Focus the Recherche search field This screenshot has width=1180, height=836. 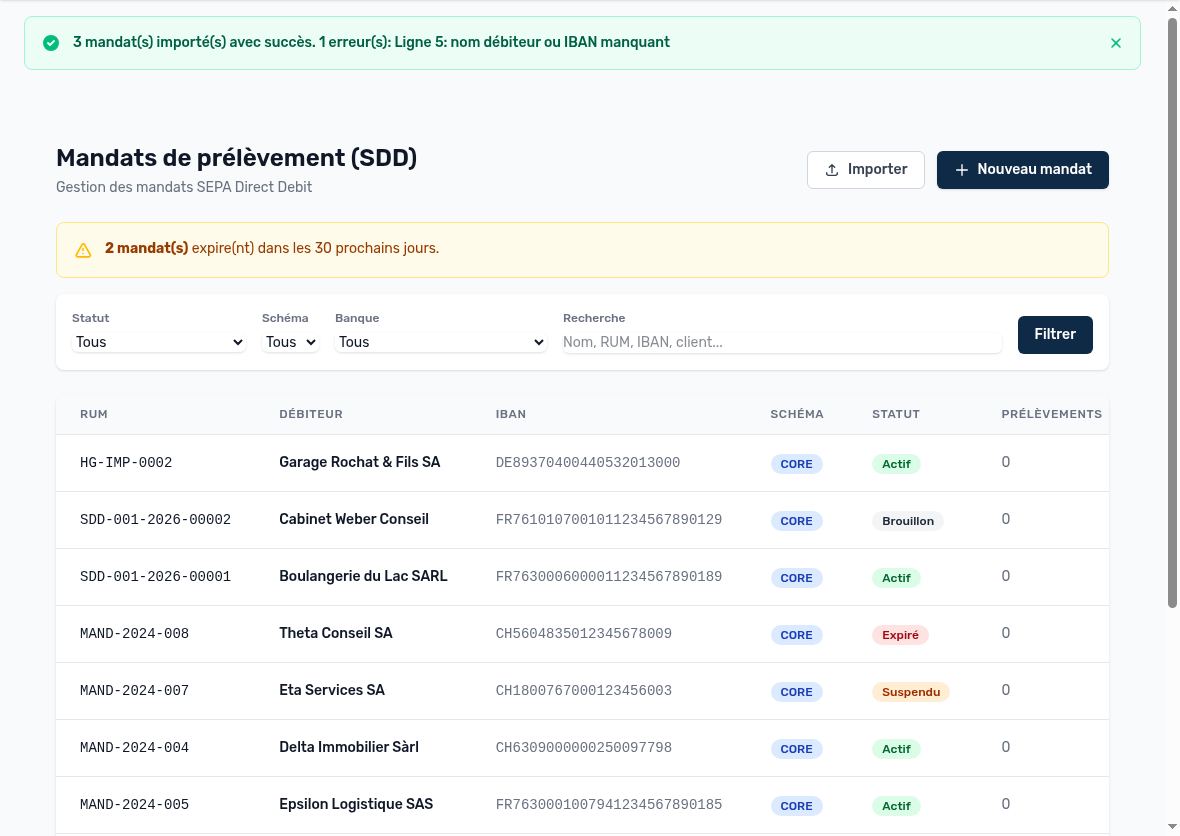(x=782, y=342)
